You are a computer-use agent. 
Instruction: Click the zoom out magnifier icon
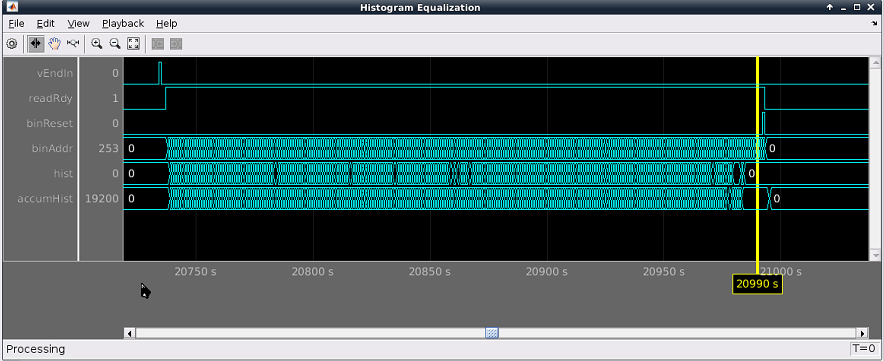point(115,43)
